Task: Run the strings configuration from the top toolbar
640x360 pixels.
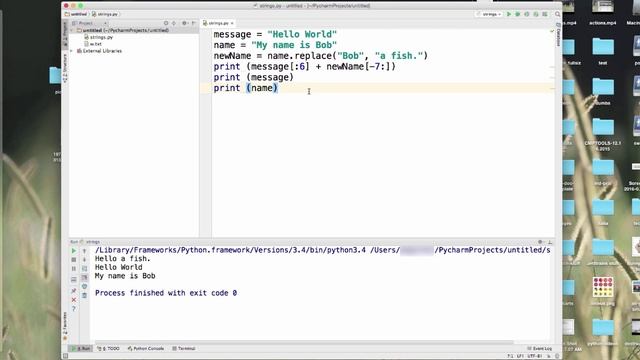Action: click(509, 14)
